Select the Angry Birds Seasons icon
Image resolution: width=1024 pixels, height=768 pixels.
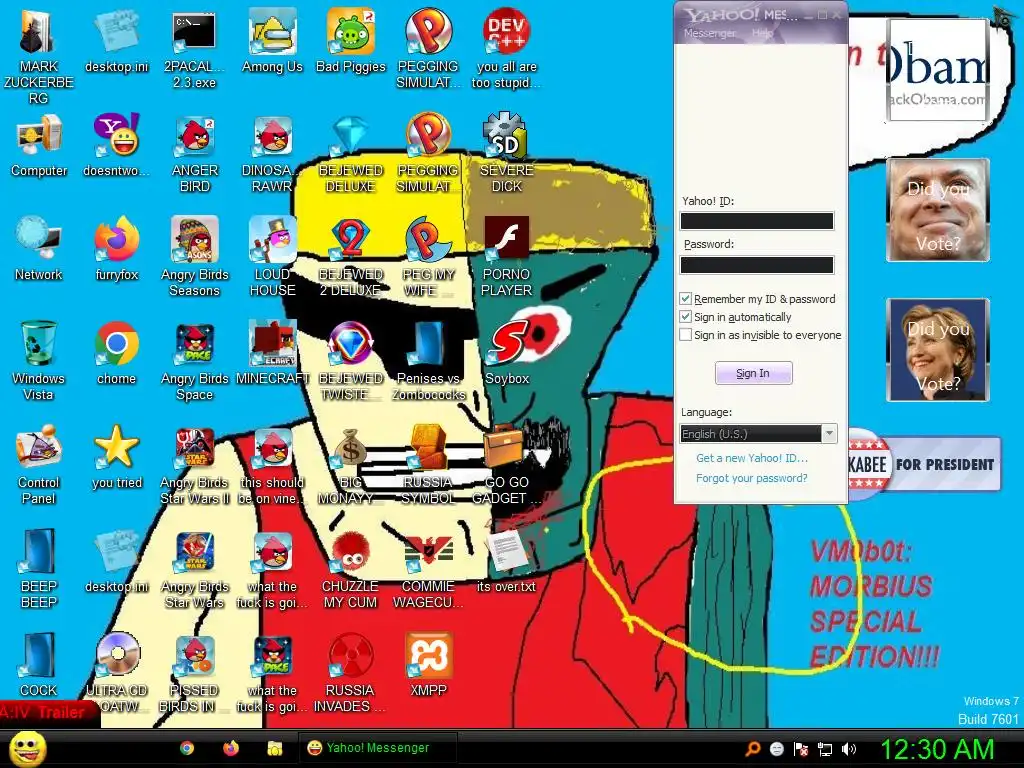195,257
